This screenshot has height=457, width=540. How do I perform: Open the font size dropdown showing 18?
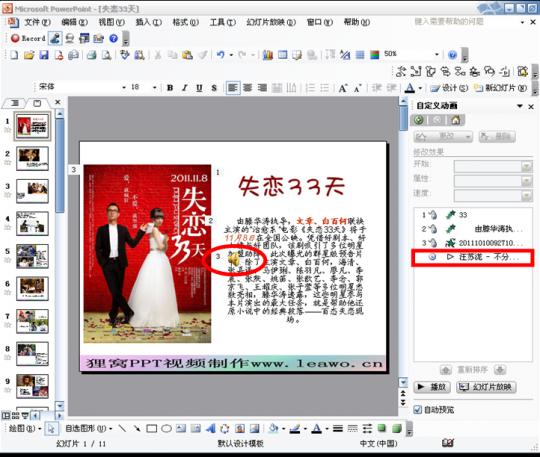pos(155,87)
